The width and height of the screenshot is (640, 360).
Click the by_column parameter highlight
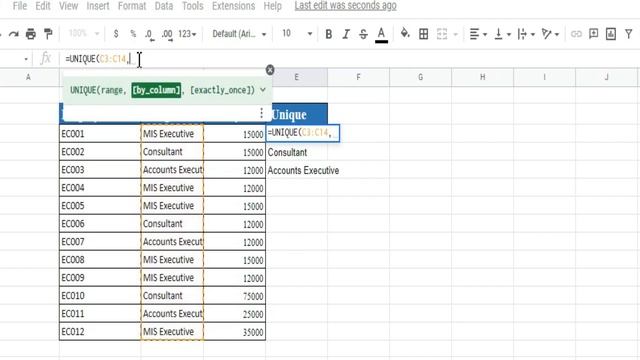156,90
